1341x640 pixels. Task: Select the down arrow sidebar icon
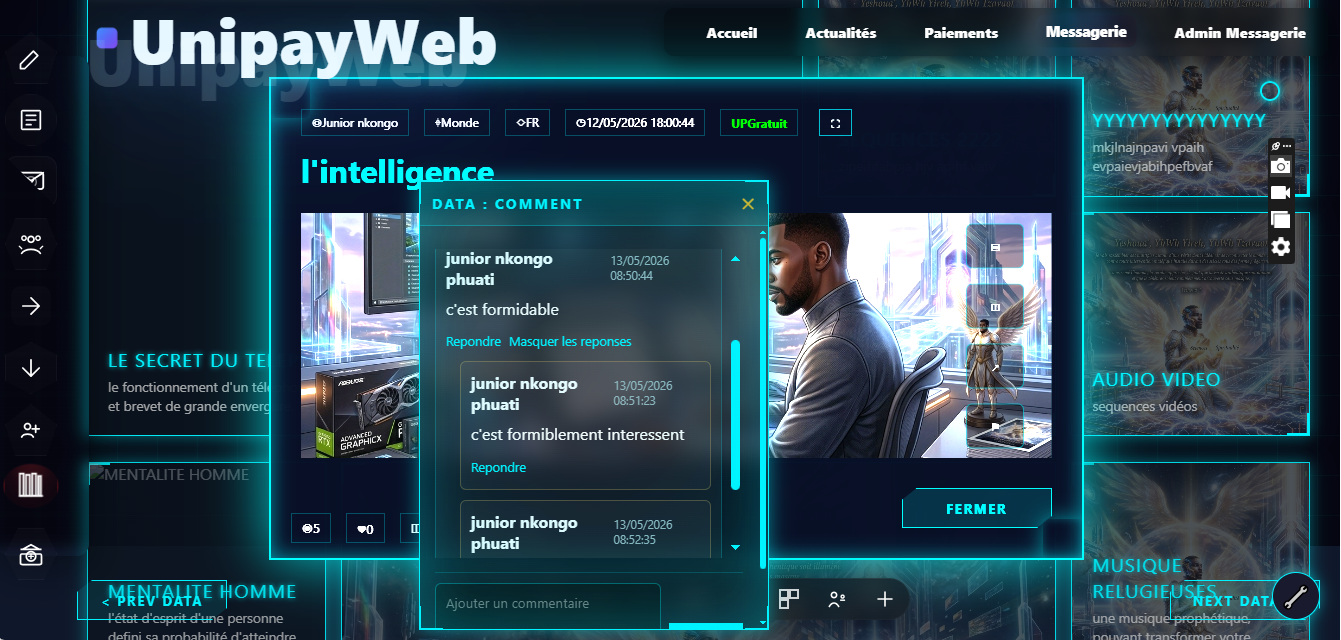point(30,368)
